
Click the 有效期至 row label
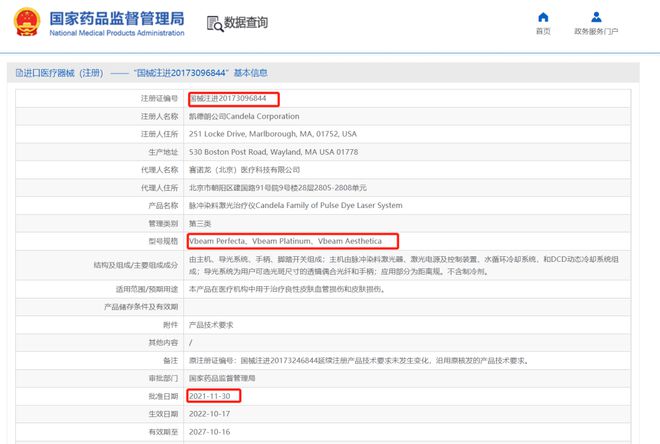tap(163, 432)
